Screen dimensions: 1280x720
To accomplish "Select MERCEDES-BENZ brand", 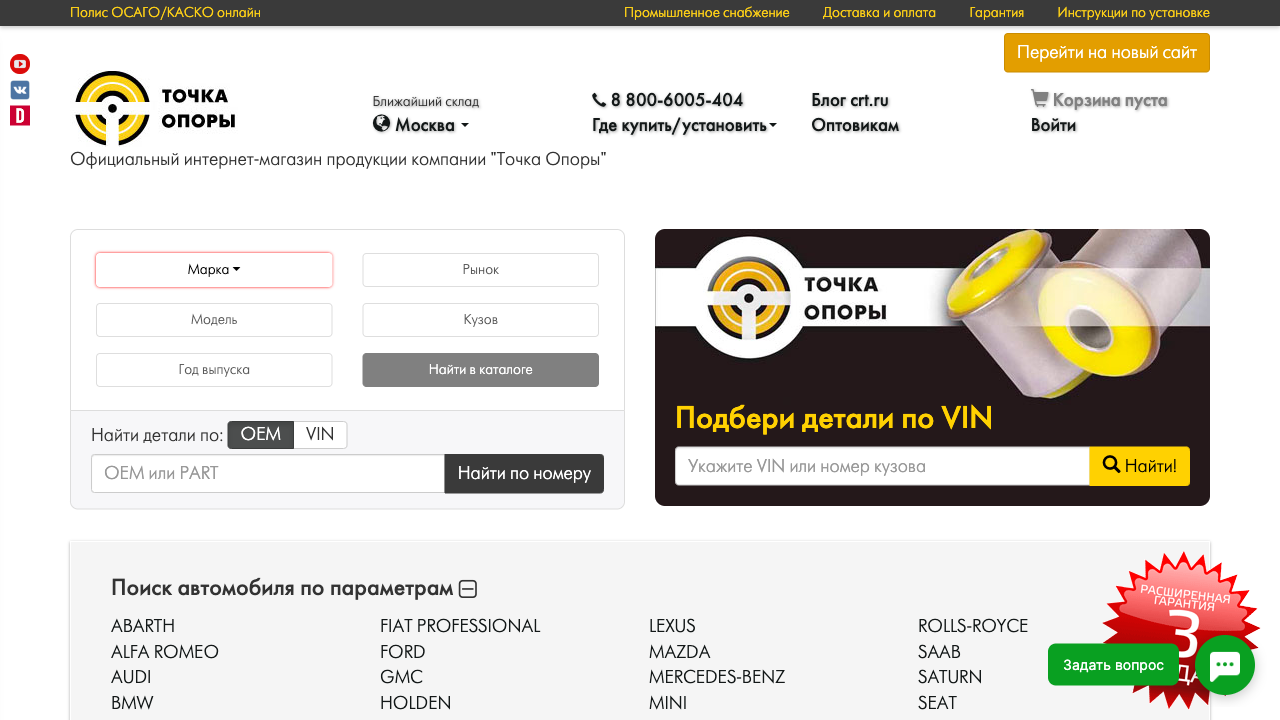I will 717,677.
